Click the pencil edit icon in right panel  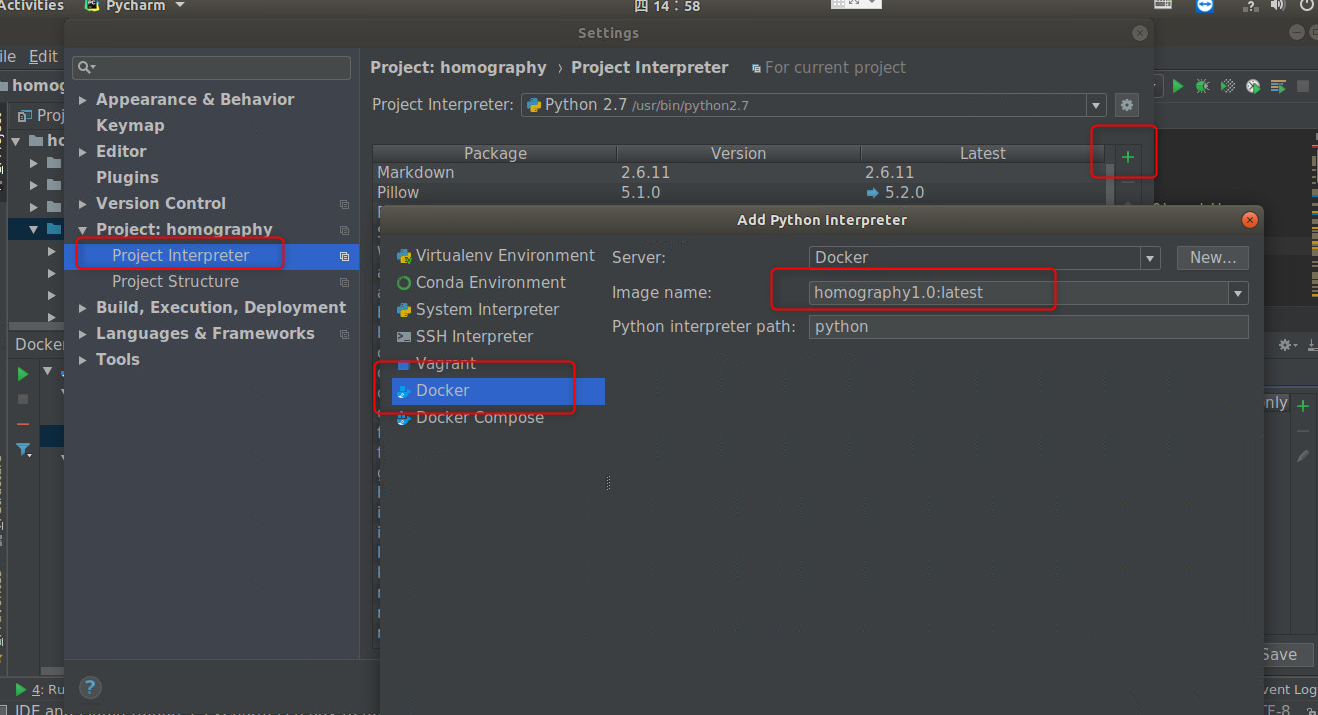click(x=1303, y=455)
